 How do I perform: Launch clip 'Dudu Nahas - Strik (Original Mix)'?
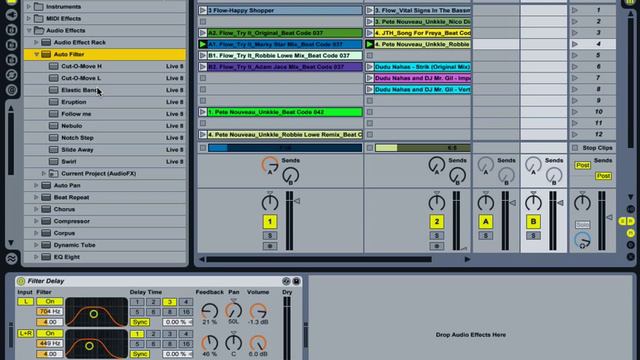coord(370,67)
